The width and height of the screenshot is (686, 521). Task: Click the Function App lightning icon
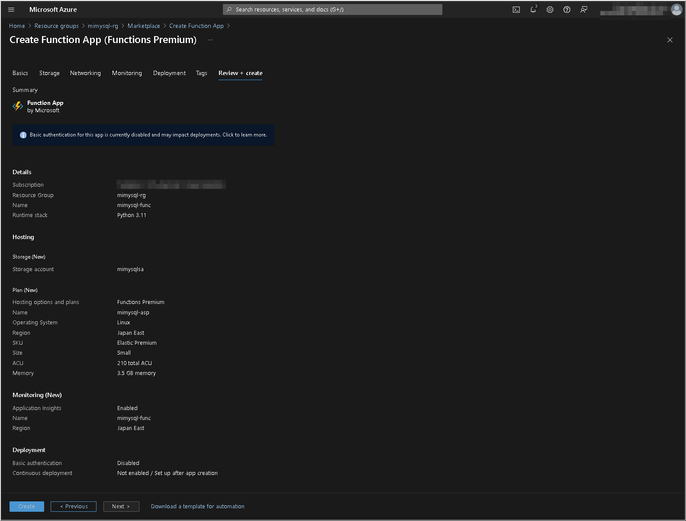pyautogui.click(x=18, y=106)
